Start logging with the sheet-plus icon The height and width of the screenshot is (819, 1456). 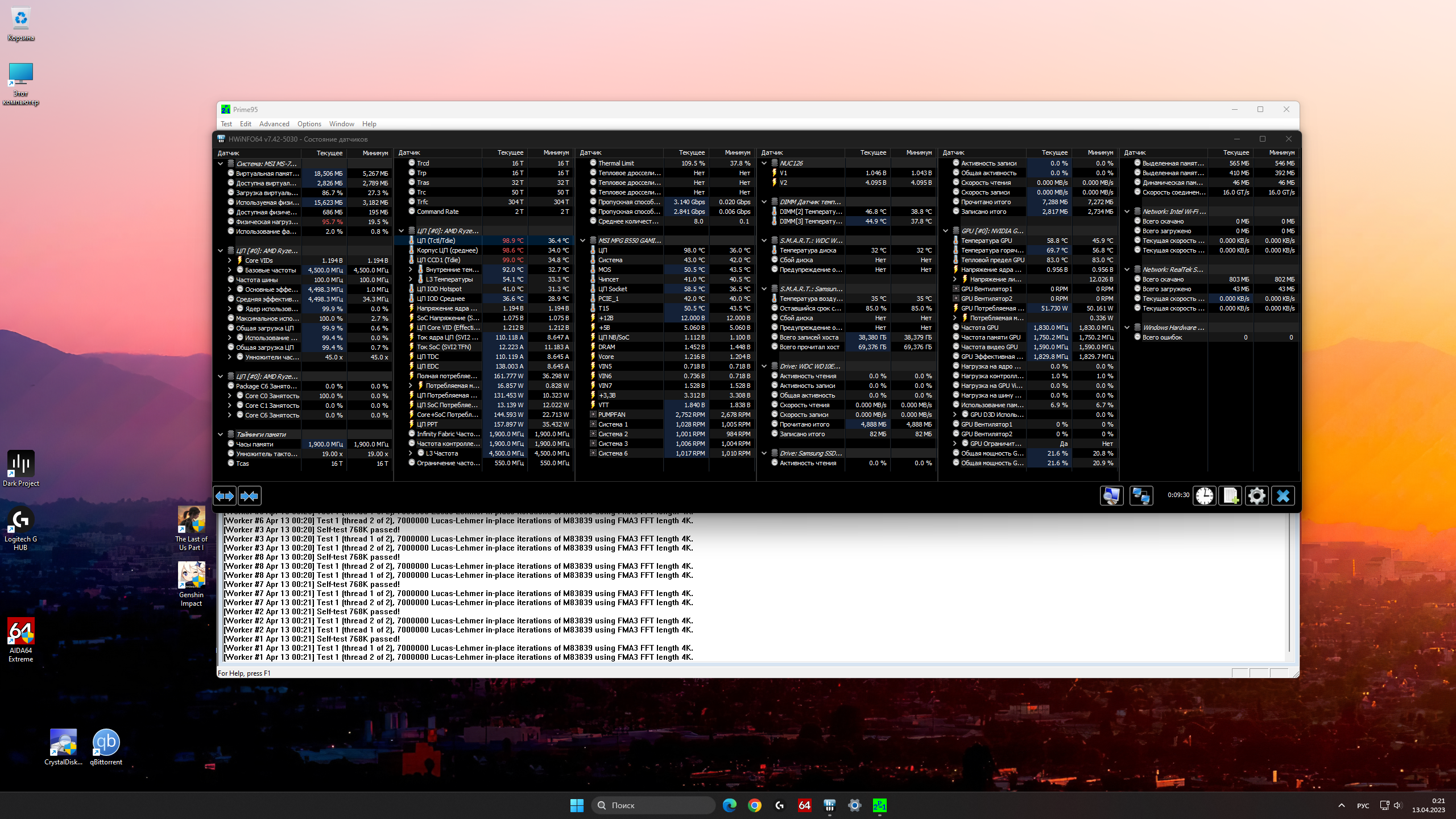point(1230,496)
